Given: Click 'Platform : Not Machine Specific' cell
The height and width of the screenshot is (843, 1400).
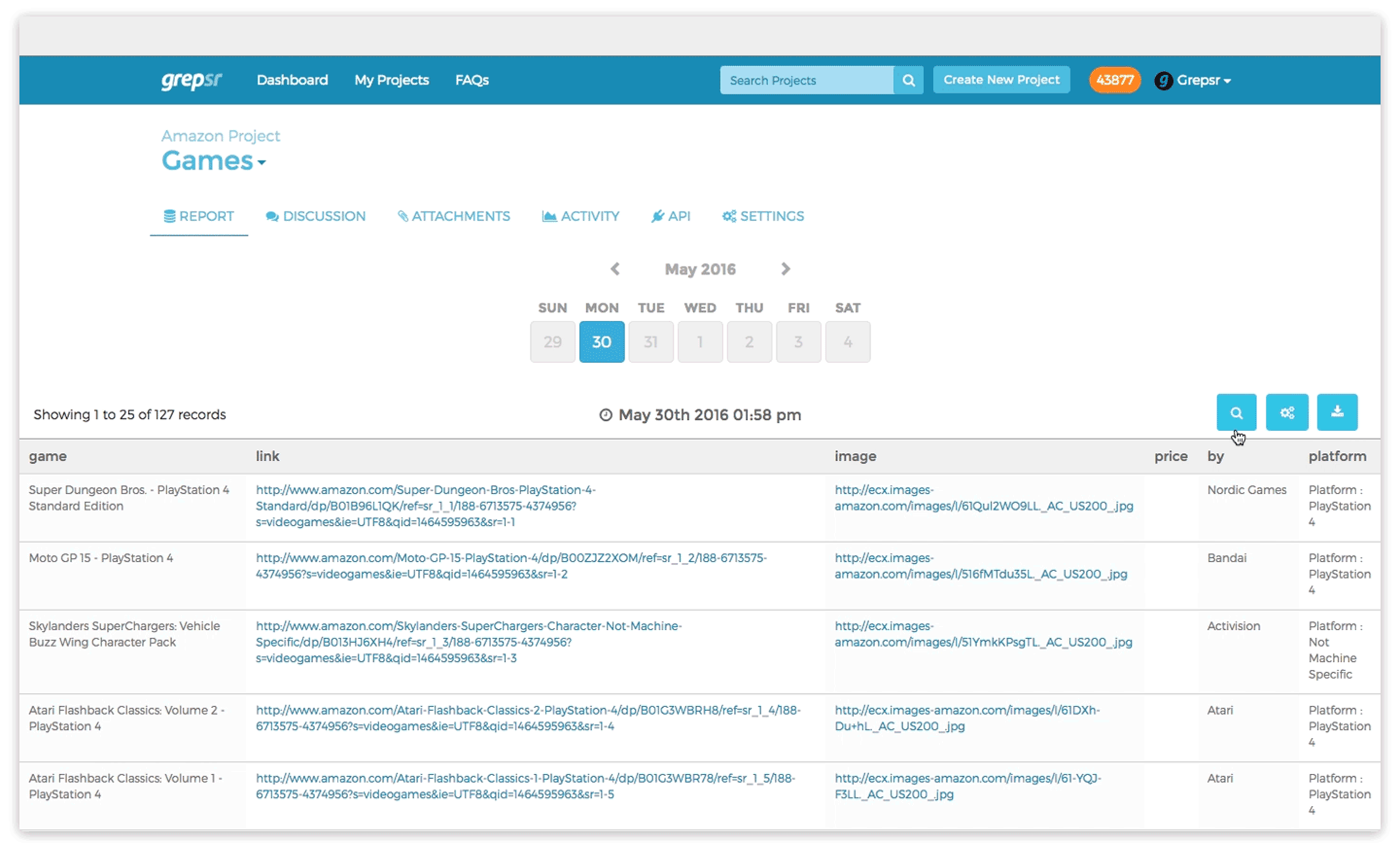Looking at the screenshot, I should pyautogui.click(x=1335, y=650).
